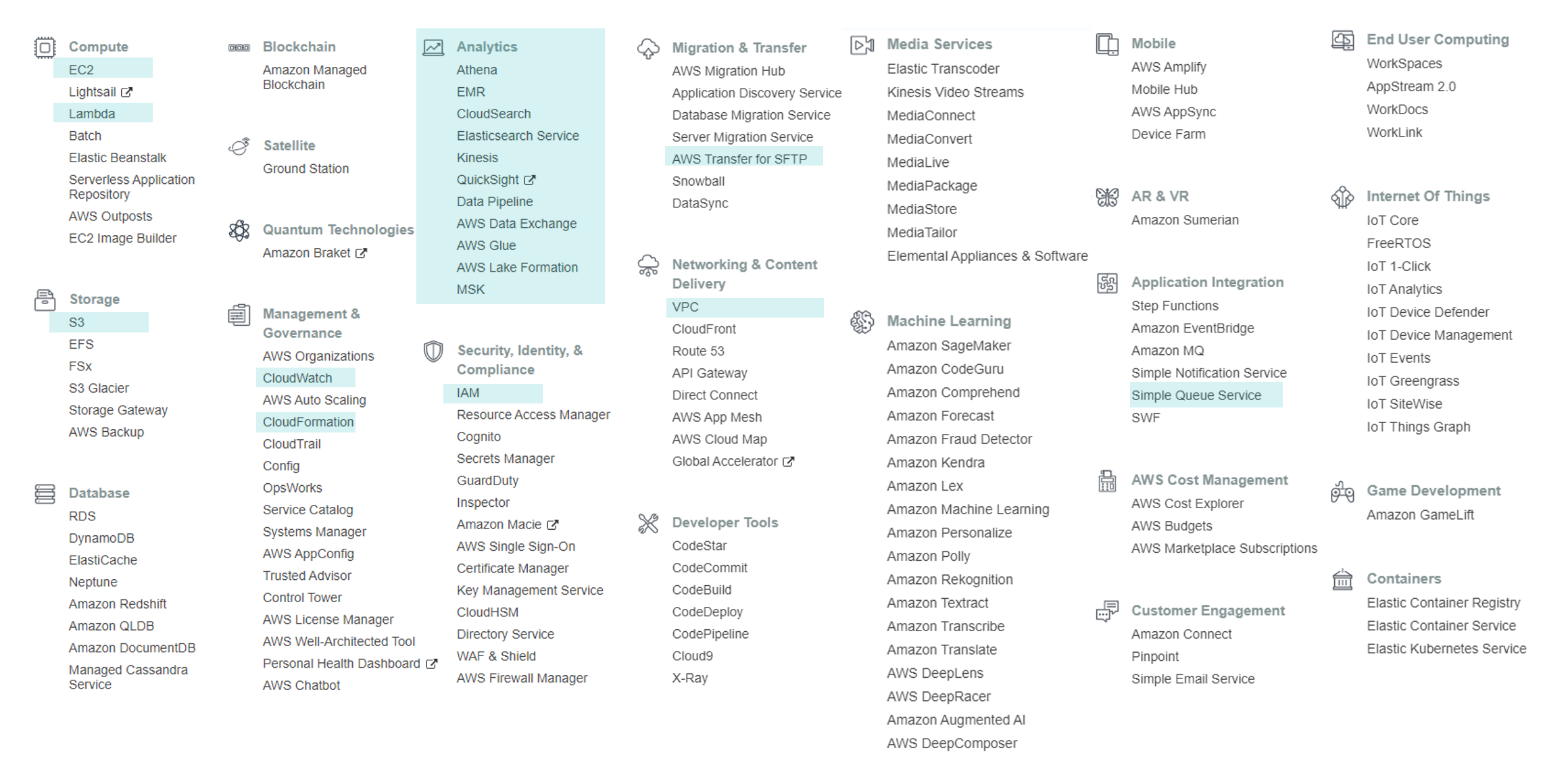This screenshot has width=1568, height=767.
Task: Open Amazon Rekognition
Action: (x=950, y=580)
